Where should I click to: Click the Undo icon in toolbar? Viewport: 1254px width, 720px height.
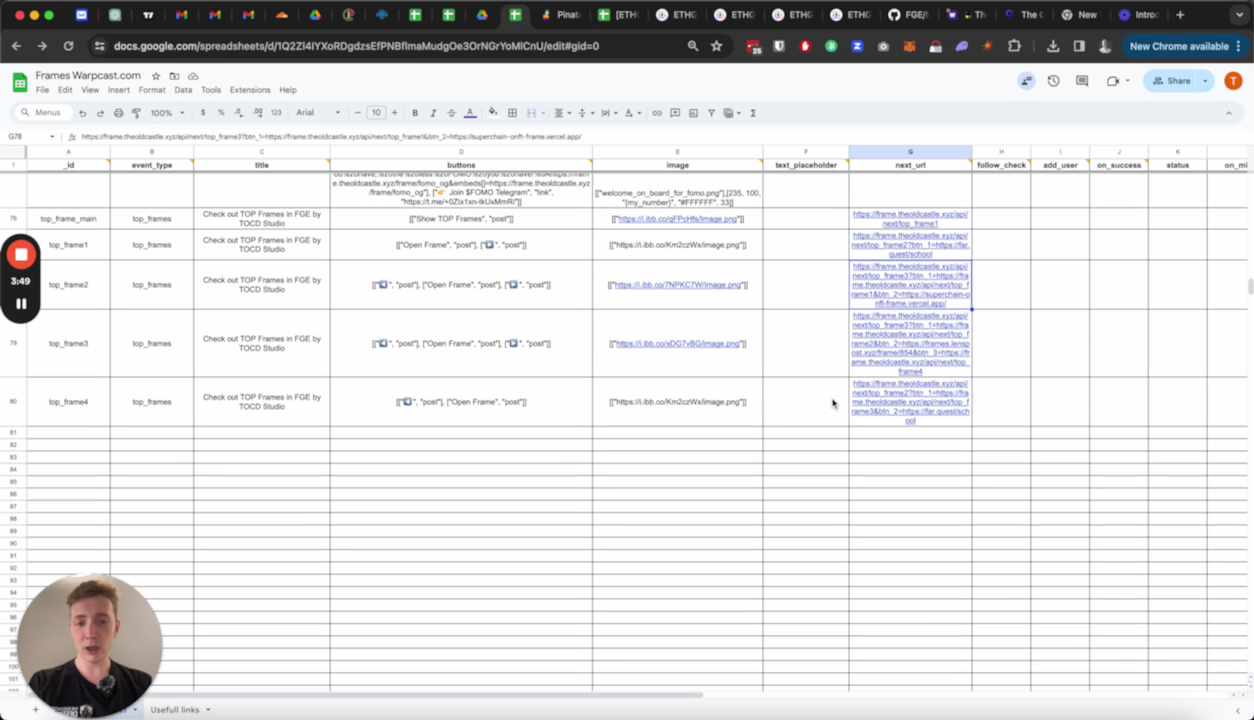coord(83,113)
